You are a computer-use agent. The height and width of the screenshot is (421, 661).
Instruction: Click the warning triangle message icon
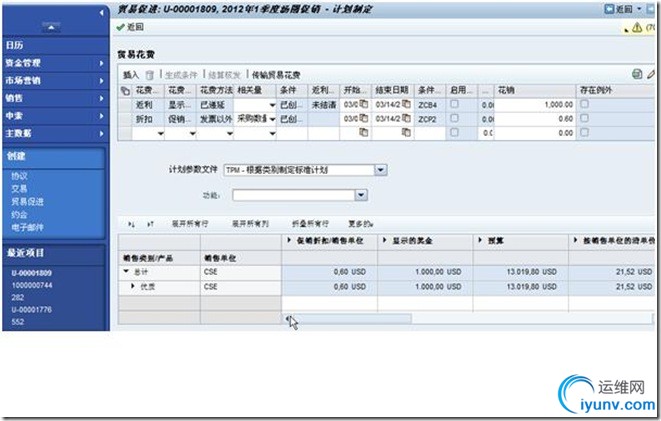(637, 27)
